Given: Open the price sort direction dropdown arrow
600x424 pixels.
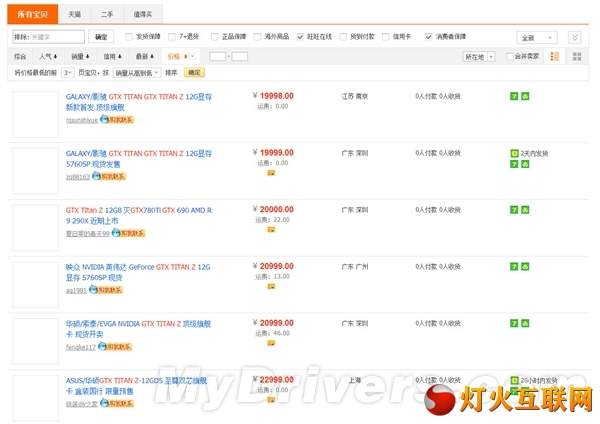Looking at the screenshot, I should tap(192, 57).
